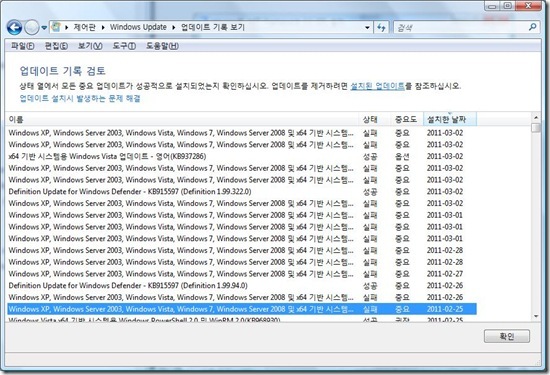
Task: Minimize the update history window
Action: (492, 6)
